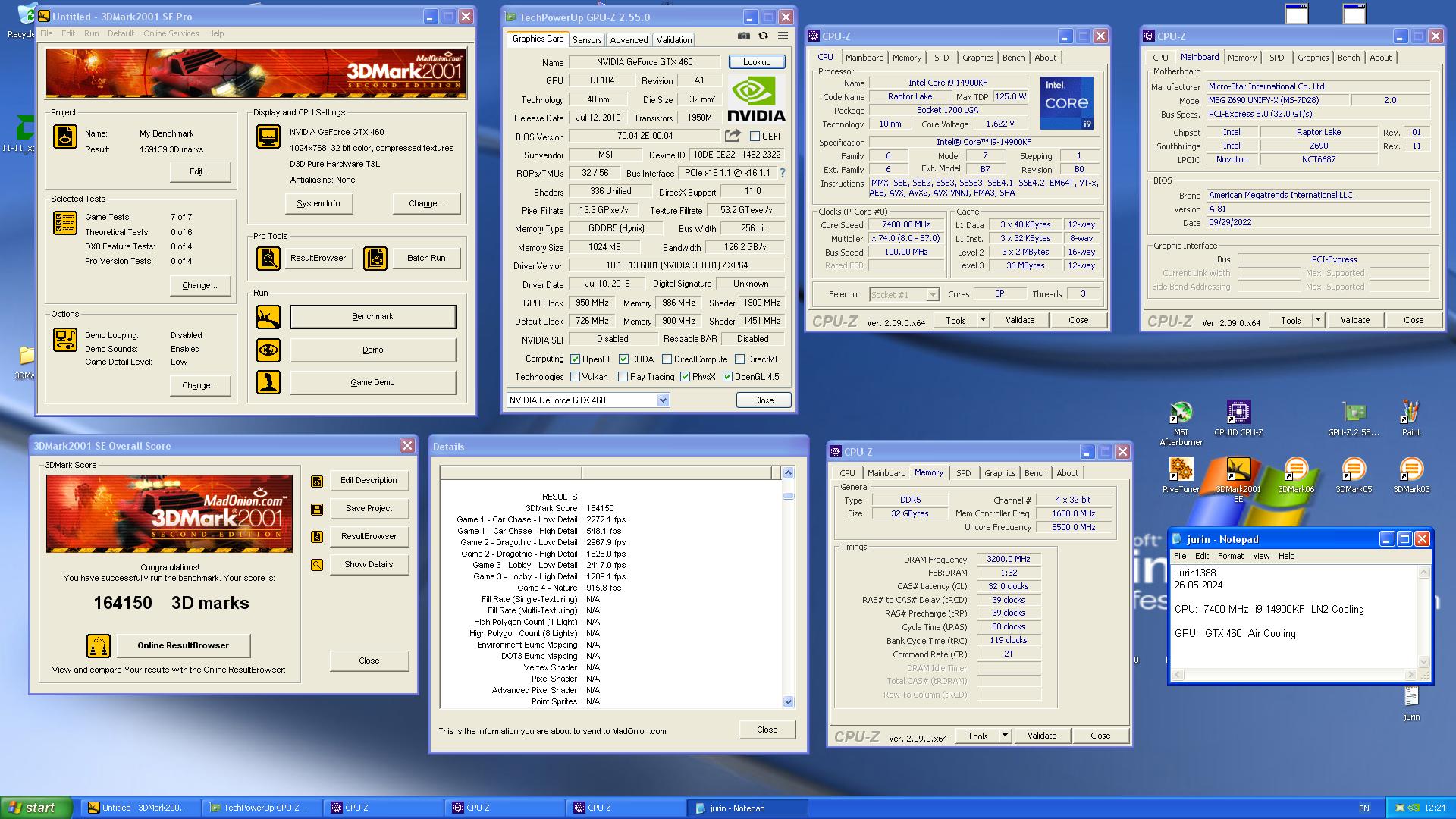Open SPD tab in CPU-Z Memory window
1456x819 pixels.
coord(963,473)
